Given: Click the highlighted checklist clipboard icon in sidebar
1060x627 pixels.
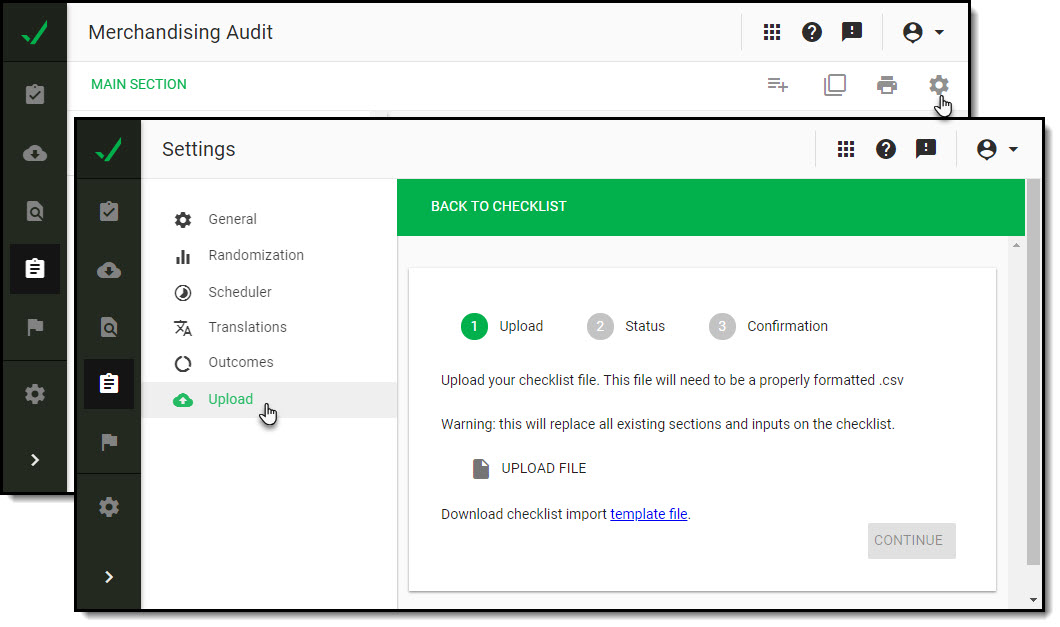Looking at the screenshot, I should [108, 383].
